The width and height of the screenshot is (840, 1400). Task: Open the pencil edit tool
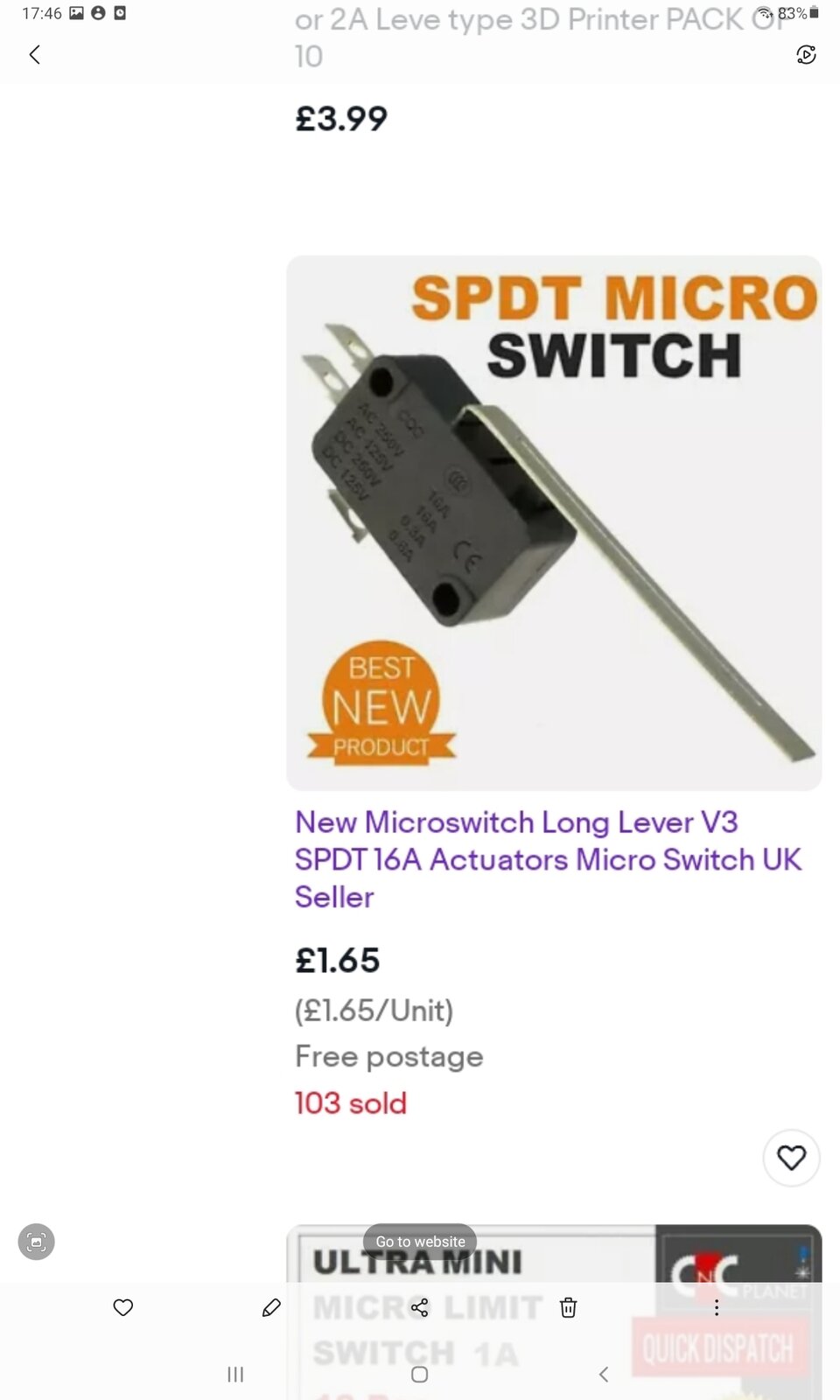[x=271, y=1307]
